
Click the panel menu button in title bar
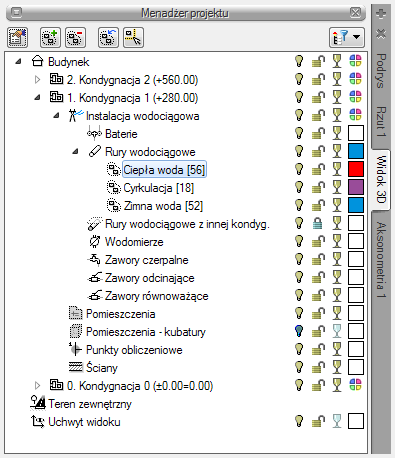click(17, 13)
